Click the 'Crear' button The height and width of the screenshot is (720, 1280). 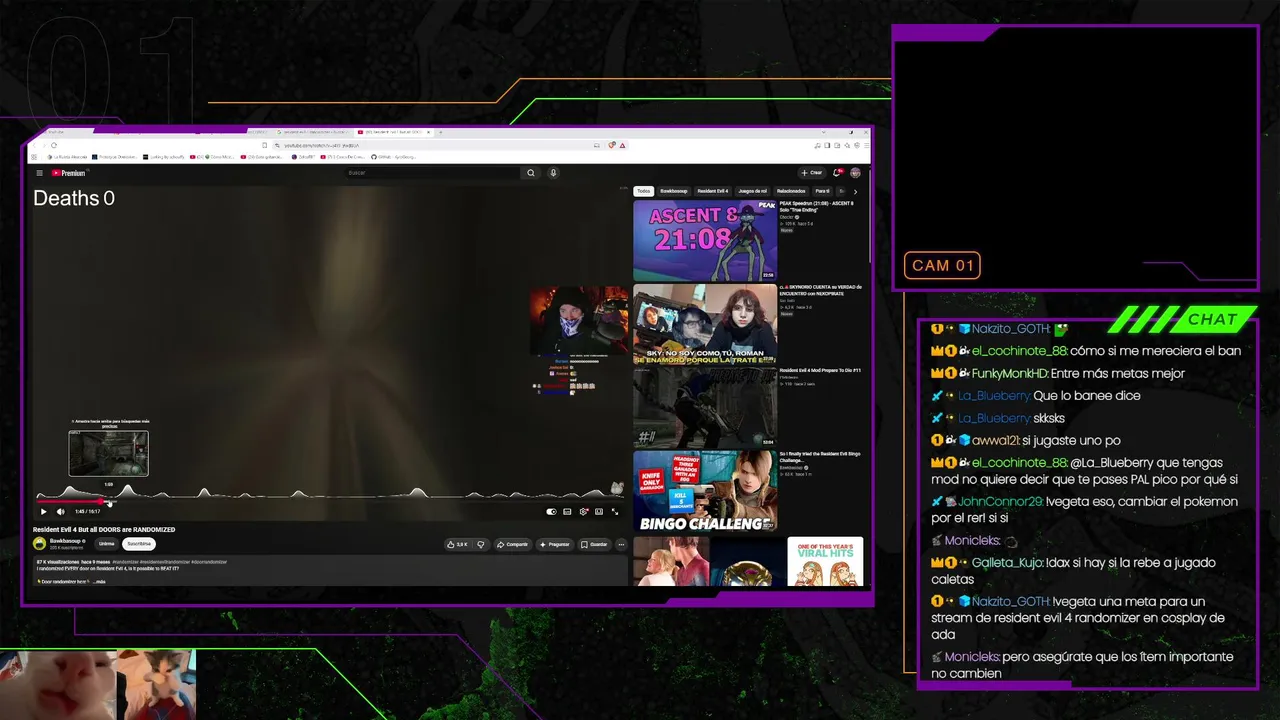pyautogui.click(x=812, y=173)
